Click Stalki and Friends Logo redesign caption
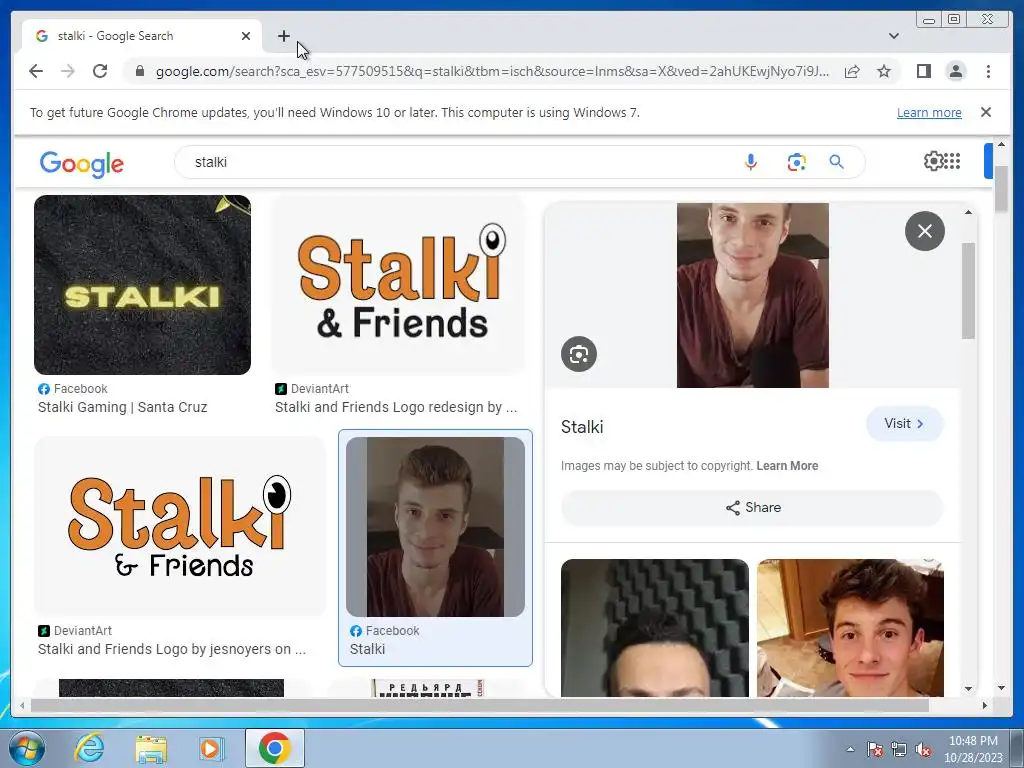 [x=396, y=408]
